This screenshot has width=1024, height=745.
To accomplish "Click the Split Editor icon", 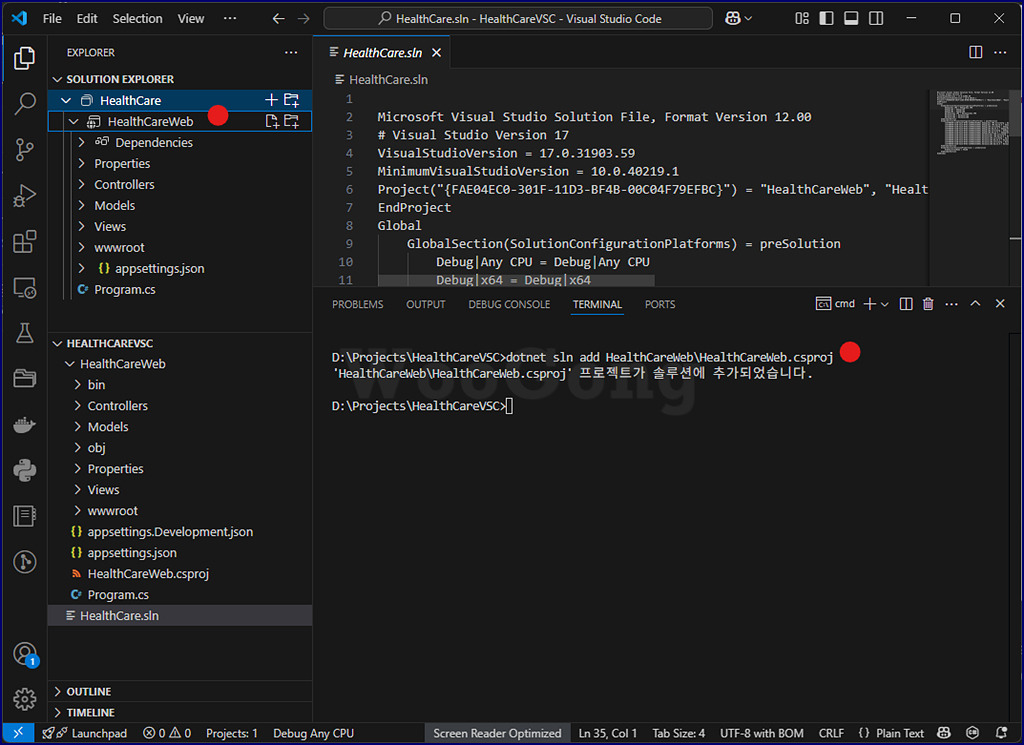I will tap(975, 52).
